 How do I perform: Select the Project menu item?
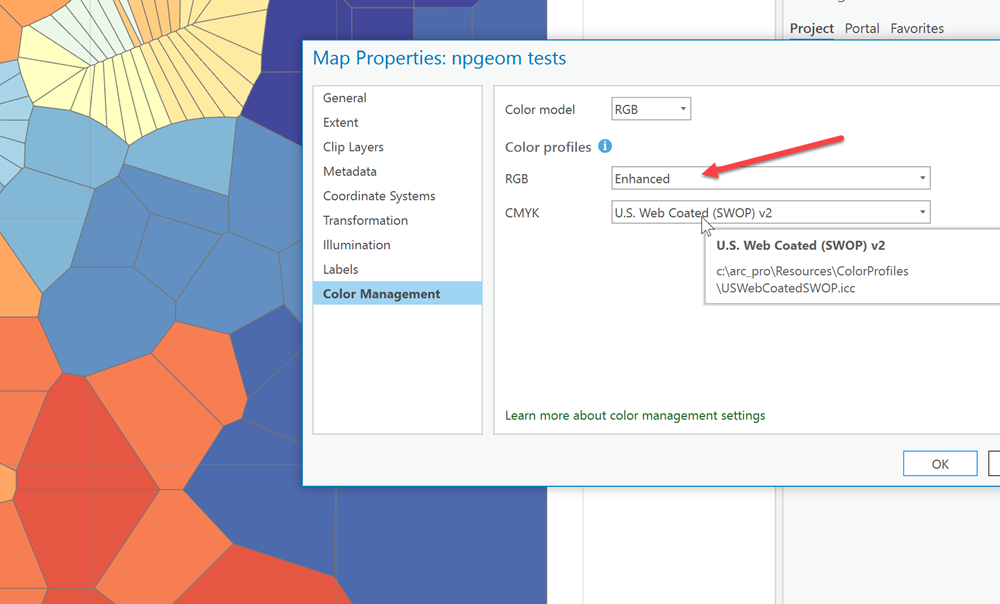click(810, 28)
